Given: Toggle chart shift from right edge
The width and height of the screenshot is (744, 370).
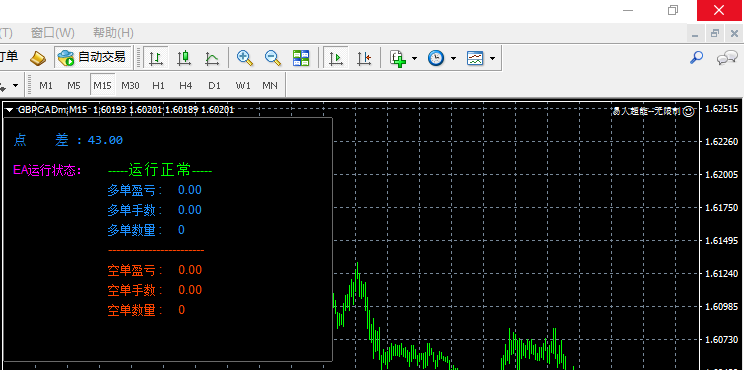Looking at the screenshot, I should (x=364, y=58).
